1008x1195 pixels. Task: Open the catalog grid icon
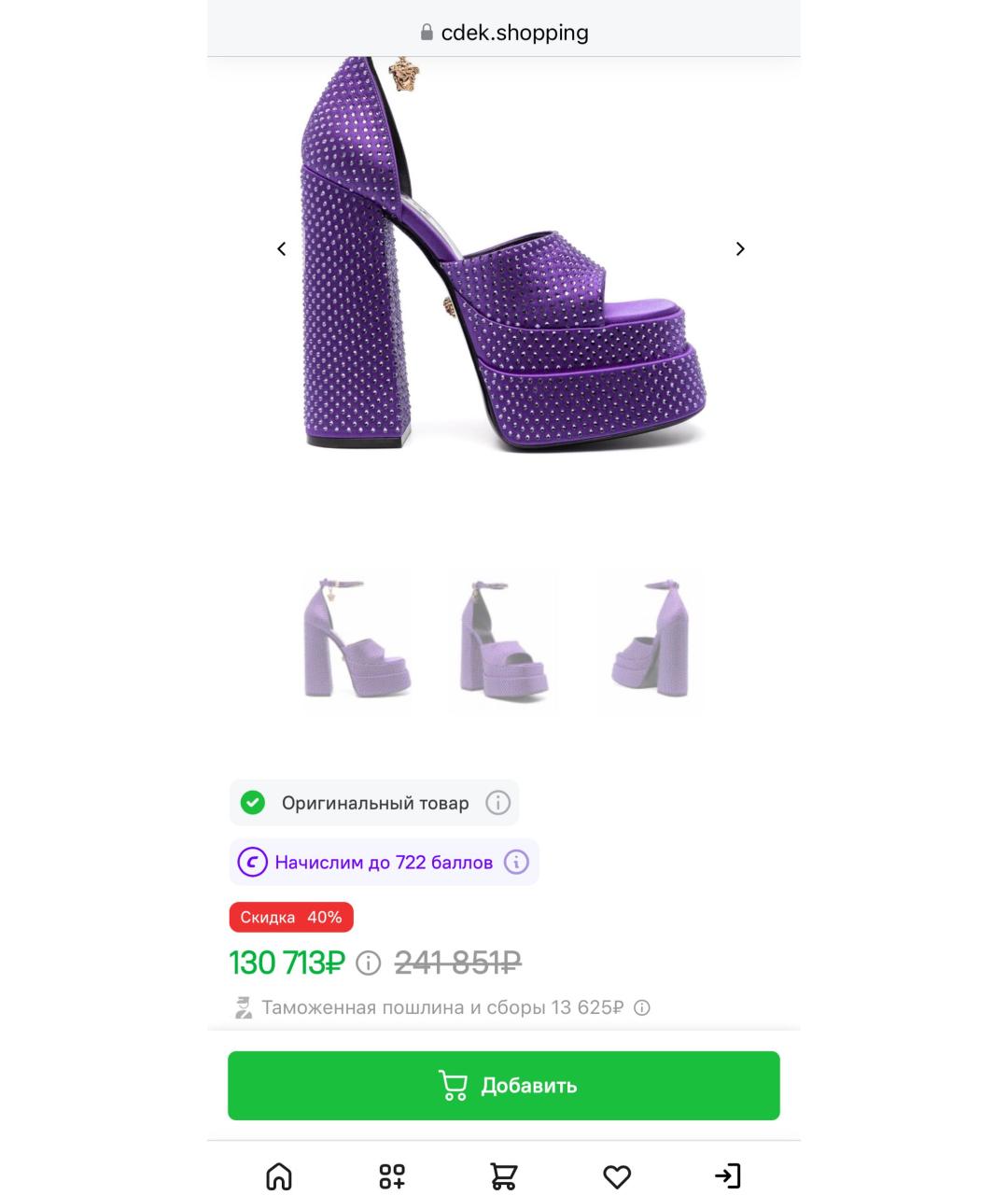point(392,1175)
